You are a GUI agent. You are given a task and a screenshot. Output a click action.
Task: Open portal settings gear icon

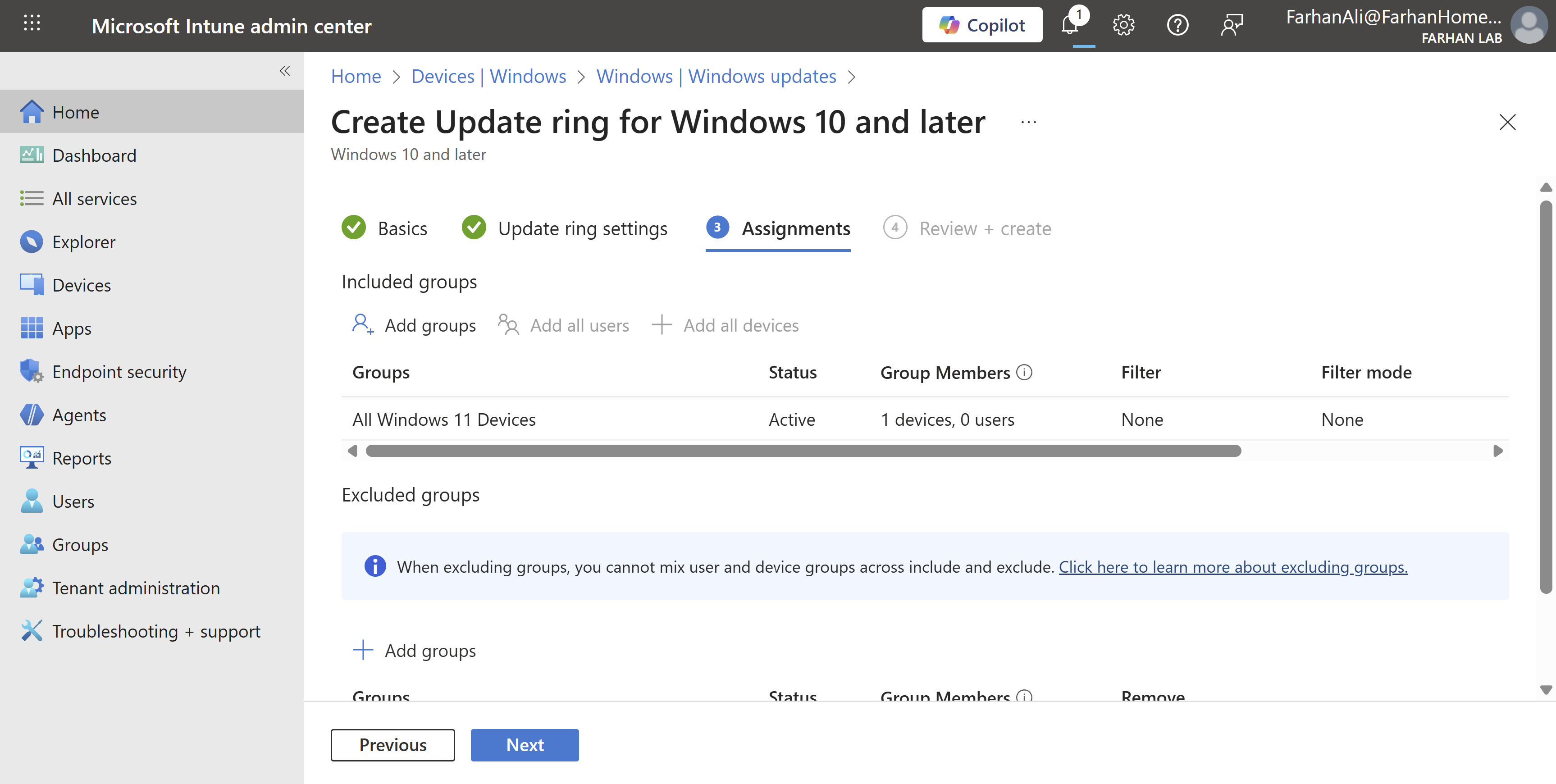pos(1123,25)
